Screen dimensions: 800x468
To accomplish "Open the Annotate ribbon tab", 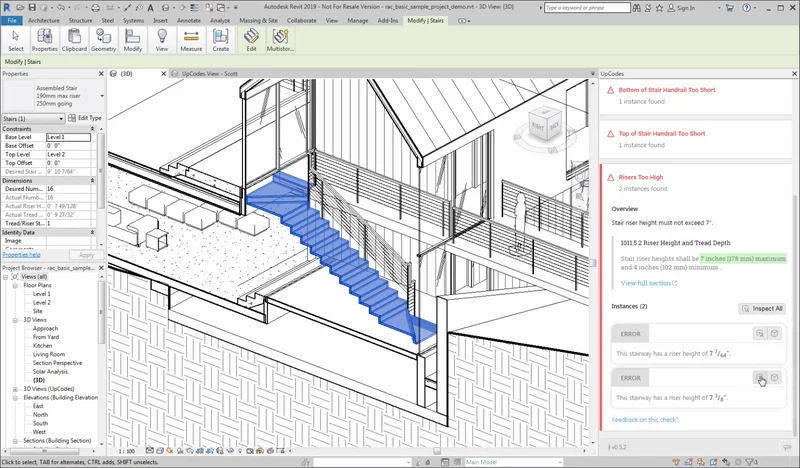I will [x=189, y=19].
